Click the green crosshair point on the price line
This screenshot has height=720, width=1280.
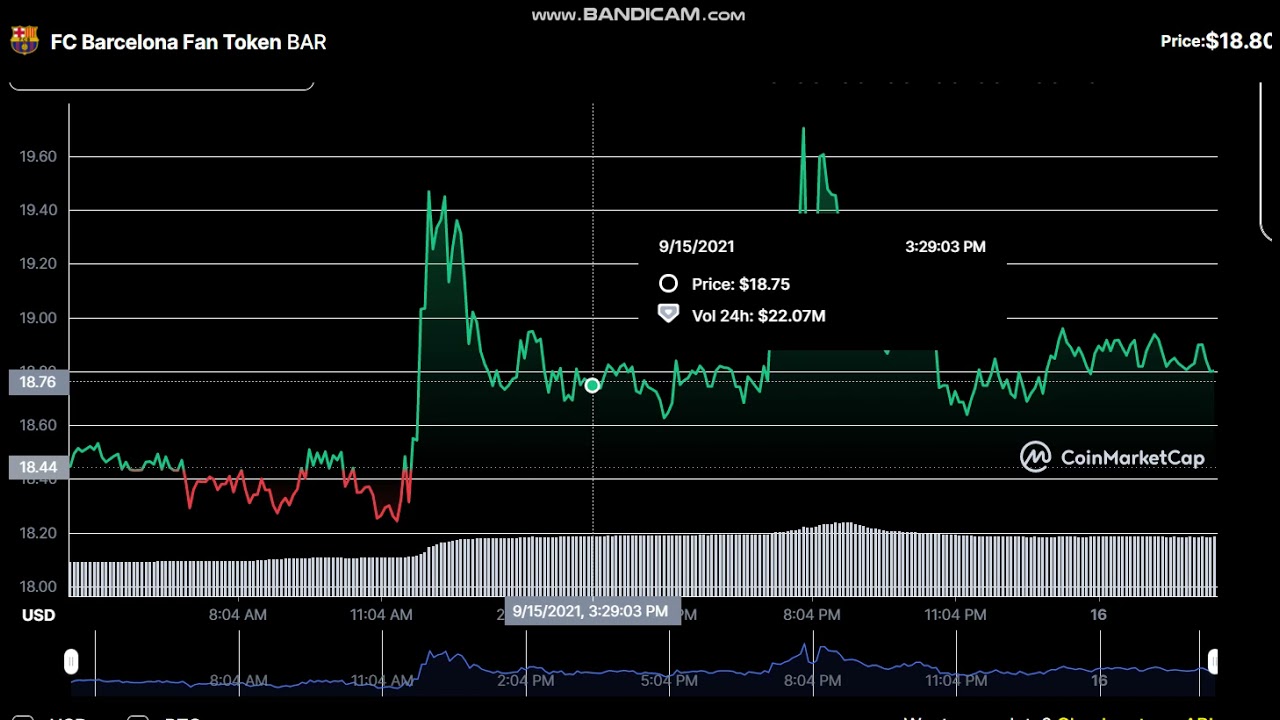pos(592,385)
